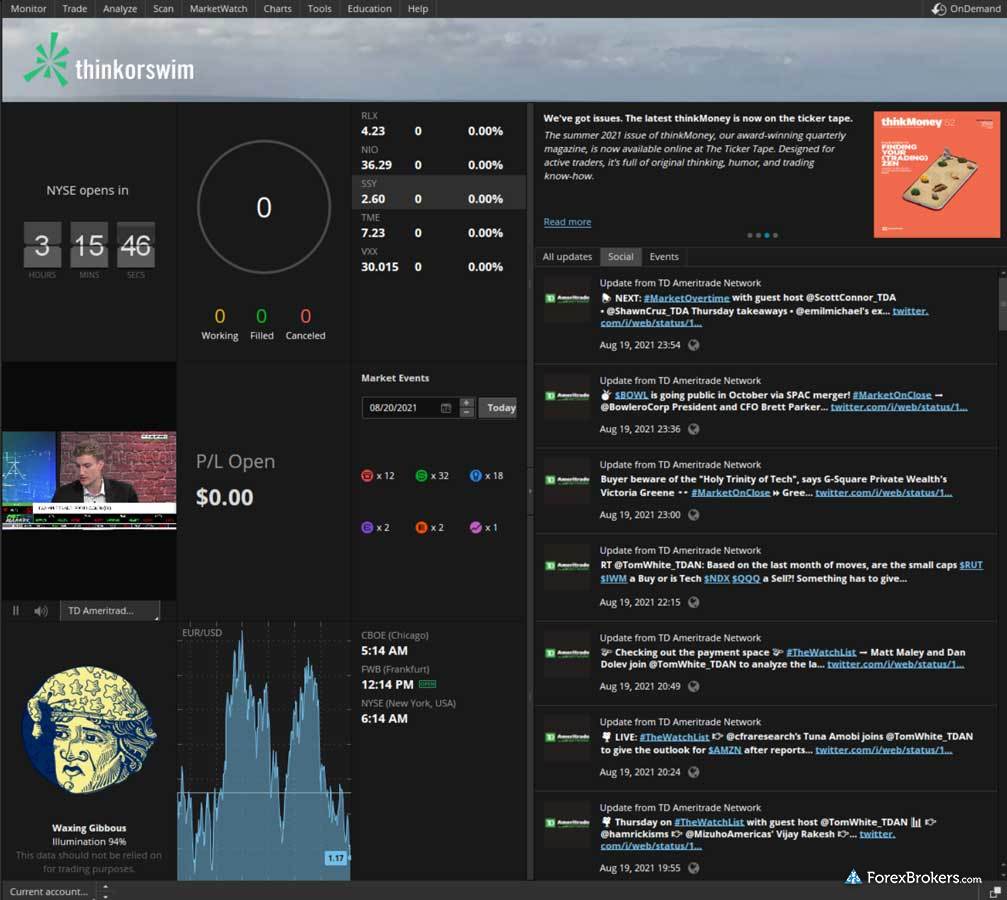Viewport: 1007px width, 900px height.
Task: Click the pink event icon marked x 1
Action: click(x=475, y=527)
